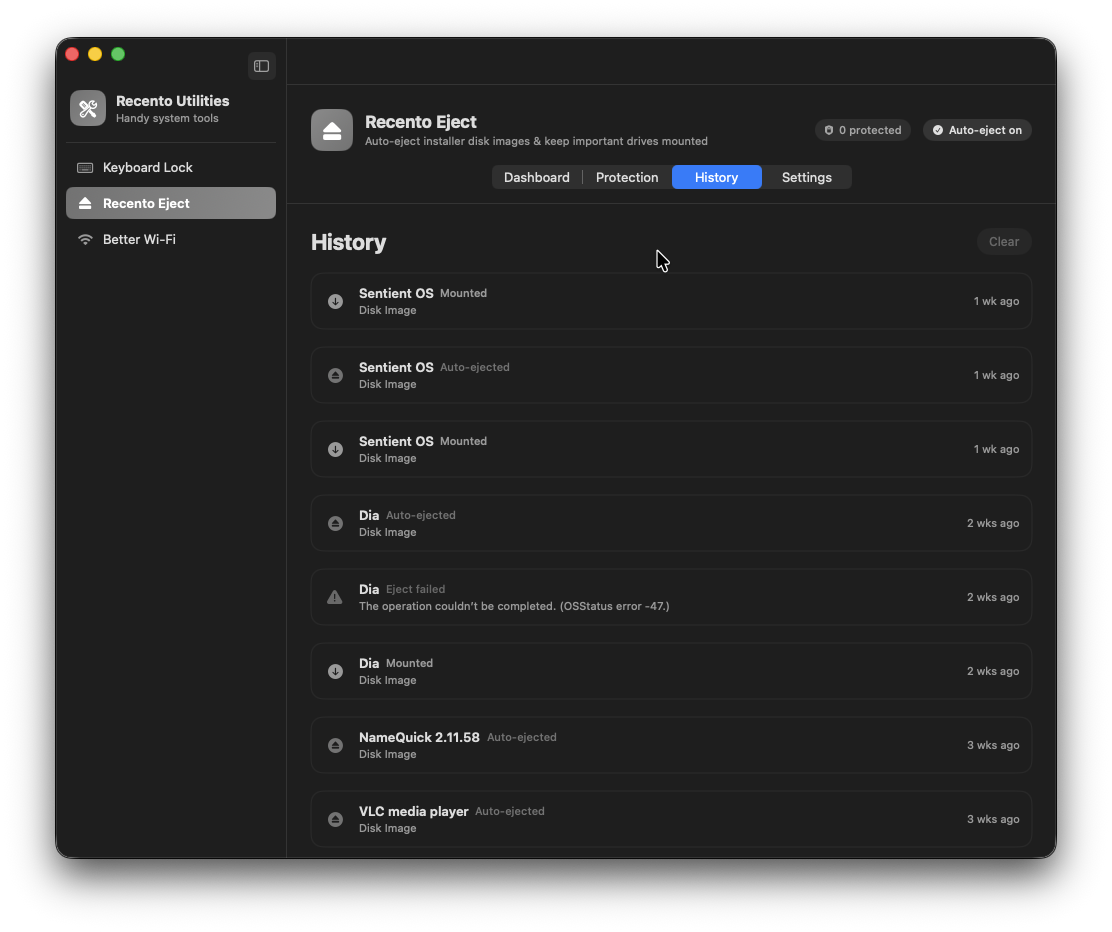Open the Dashboard tab
1112x932 pixels.
537,177
